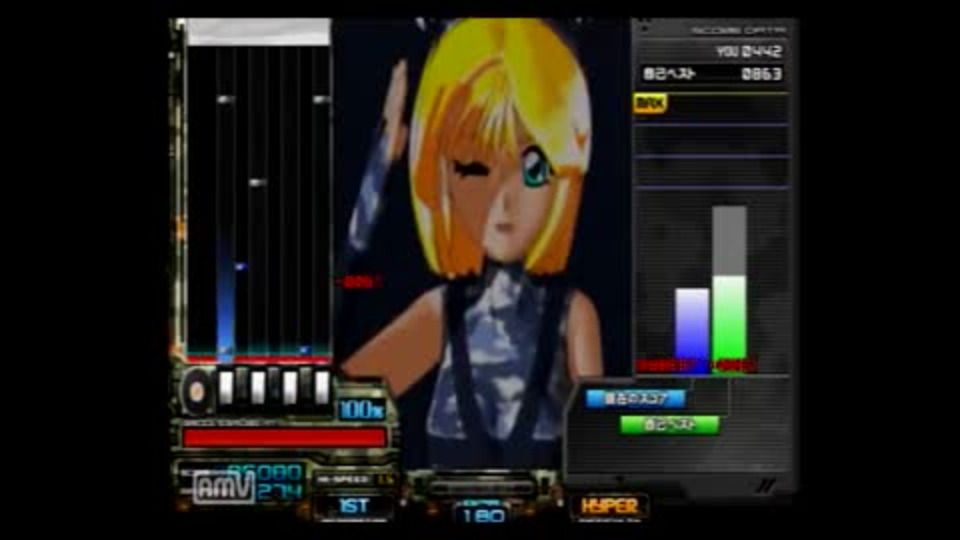Click the green best-score graph column
960x540 pixels.
tap(729, 323)
